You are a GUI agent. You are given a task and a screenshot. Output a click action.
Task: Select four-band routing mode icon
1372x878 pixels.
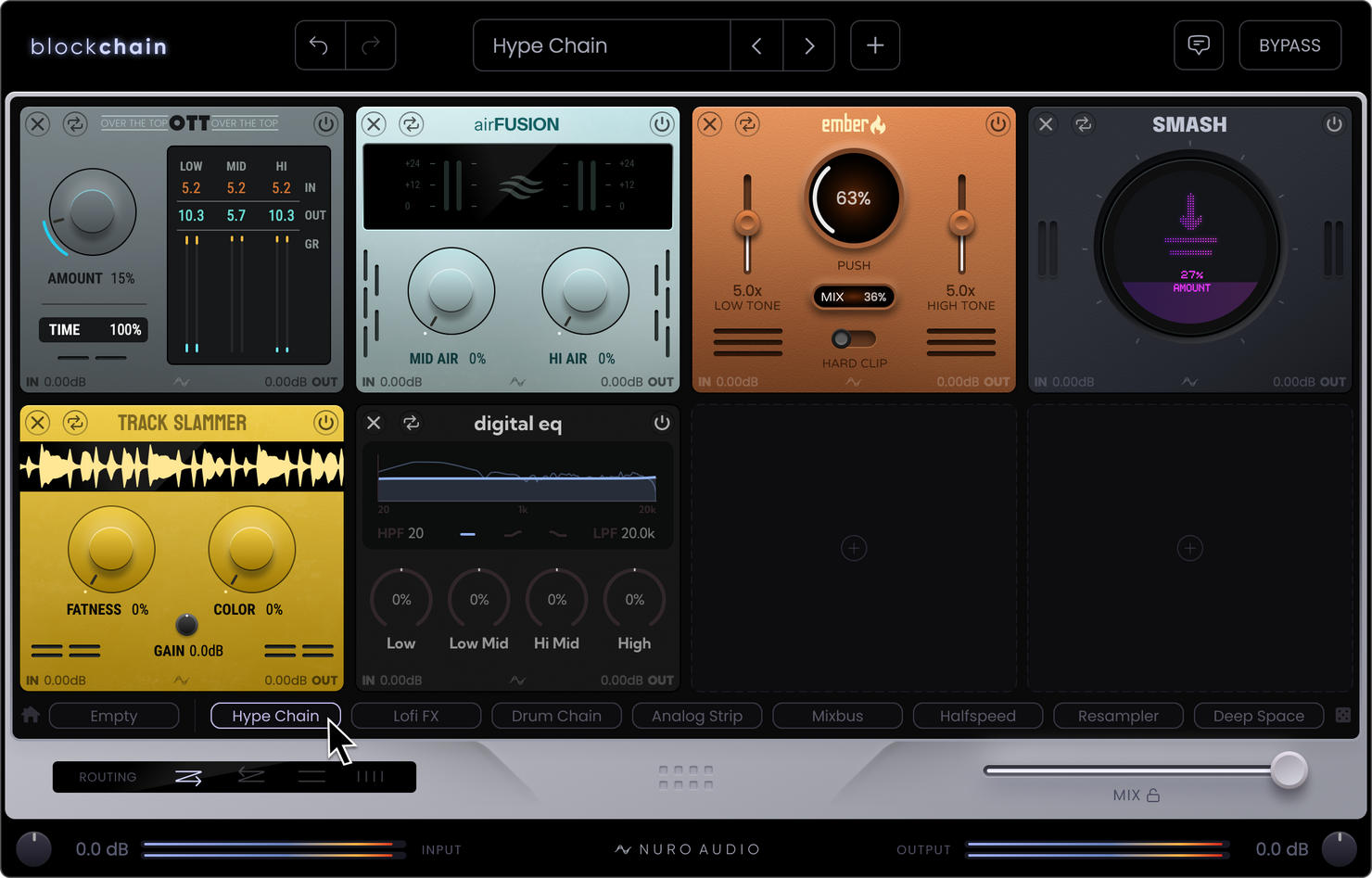click(x=370, y=777)
